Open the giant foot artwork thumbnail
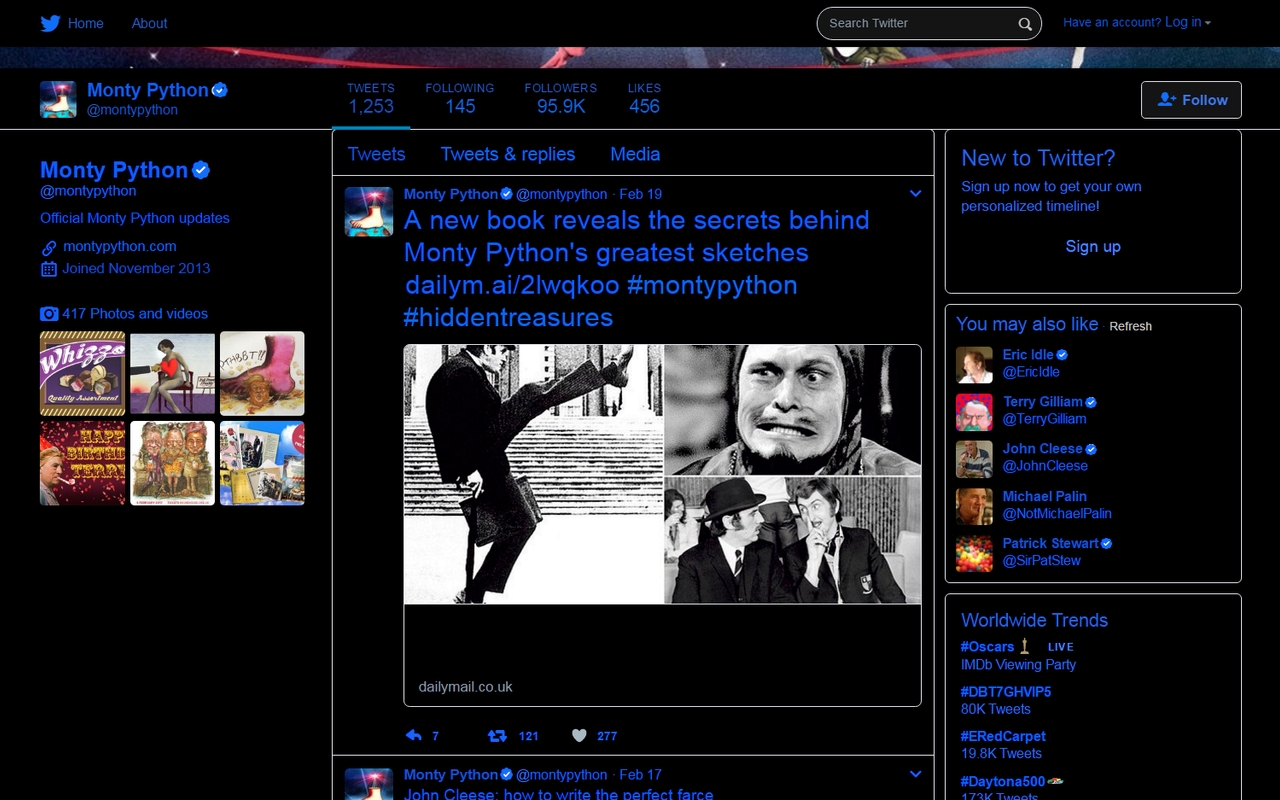Viewport: 1280px width, 800px height. click(x=262, y=373)
